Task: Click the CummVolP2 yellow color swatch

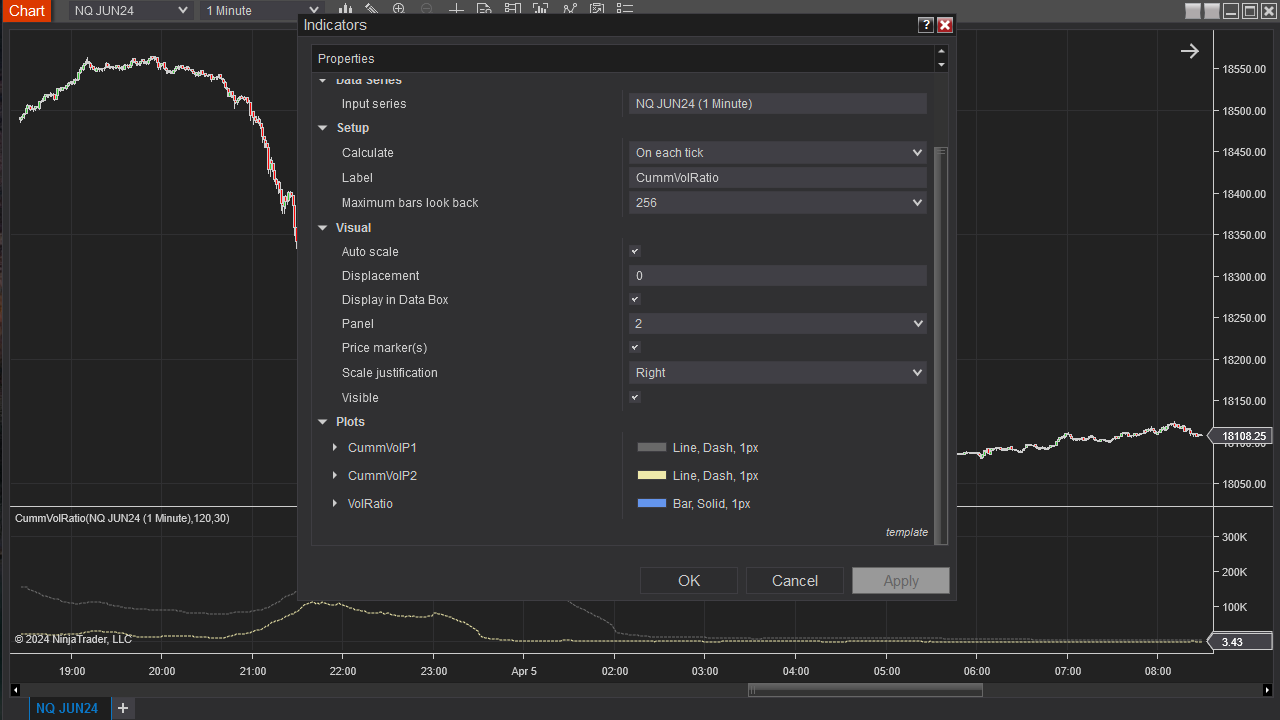Action: (x=652, y=476)
